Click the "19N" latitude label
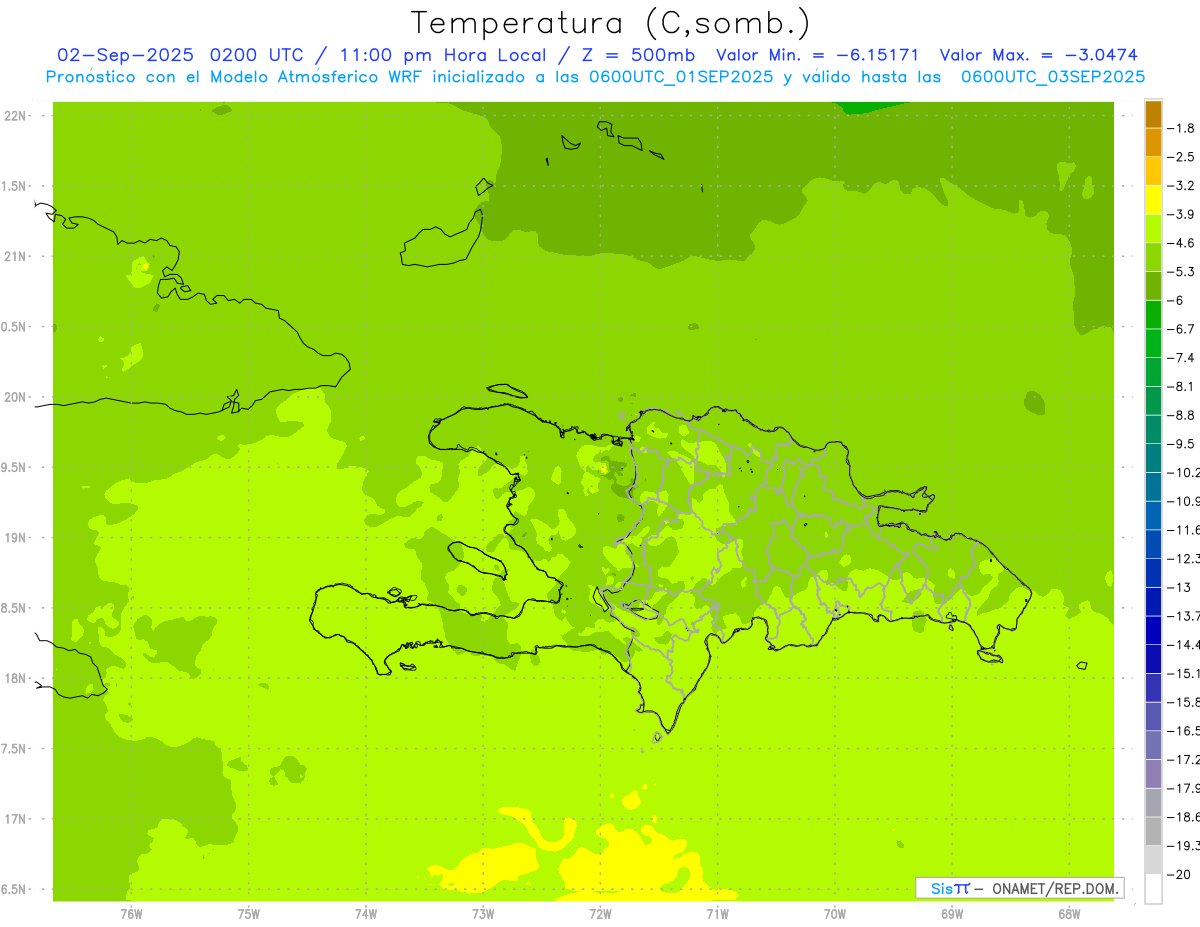The height and width of the screenshot is (927, 1200). coord(16,538)
